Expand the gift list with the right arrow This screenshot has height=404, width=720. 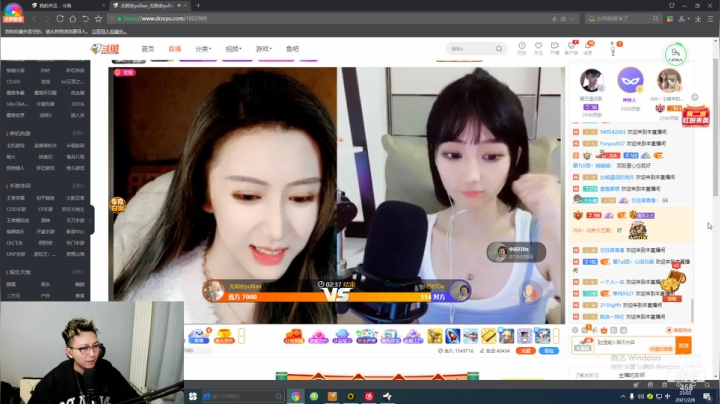pos(556,336)
